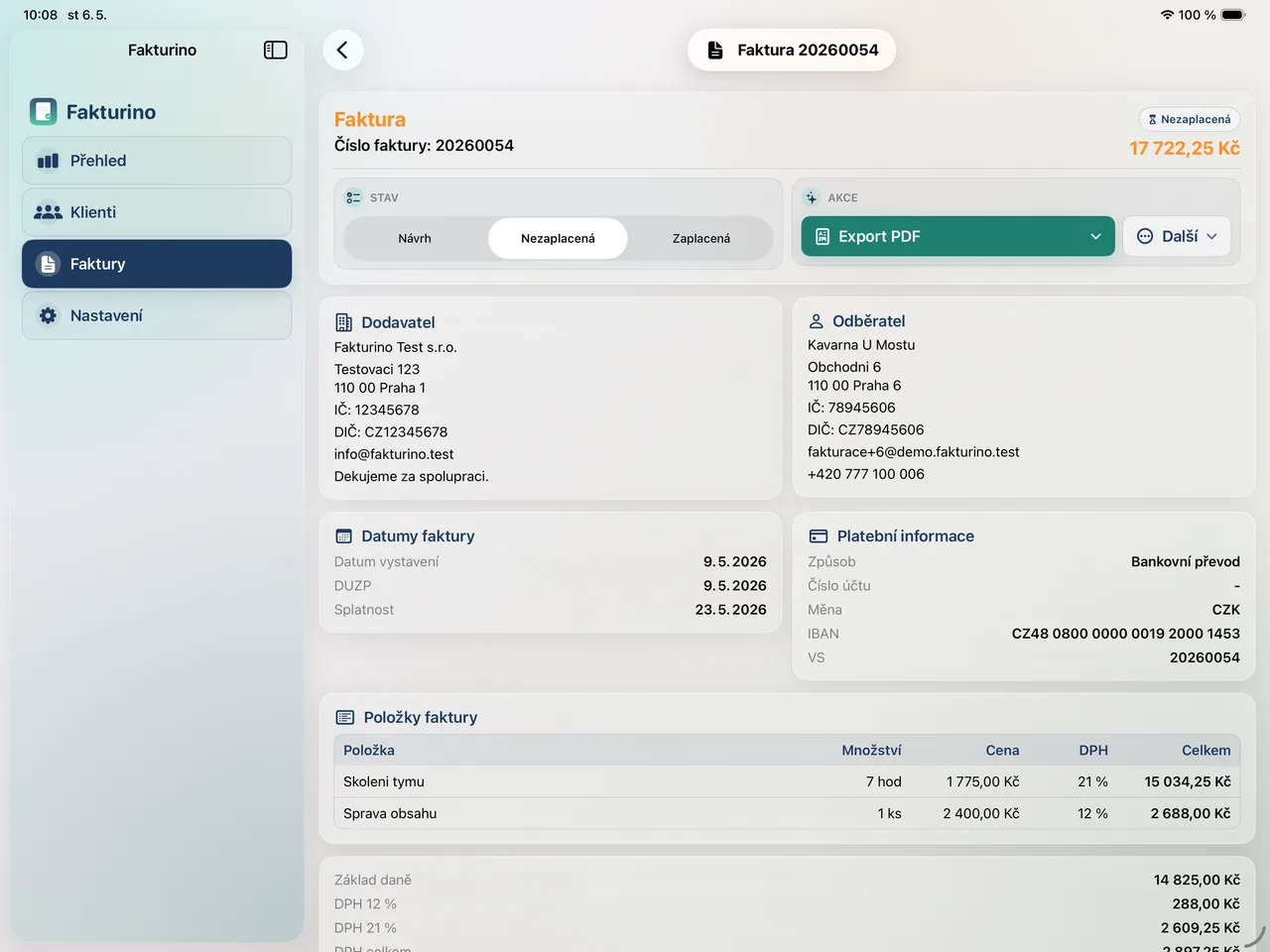Click the Odběratel person icon
The width and height of the screenshot is (1270, 952).
(x=816, y=321)
